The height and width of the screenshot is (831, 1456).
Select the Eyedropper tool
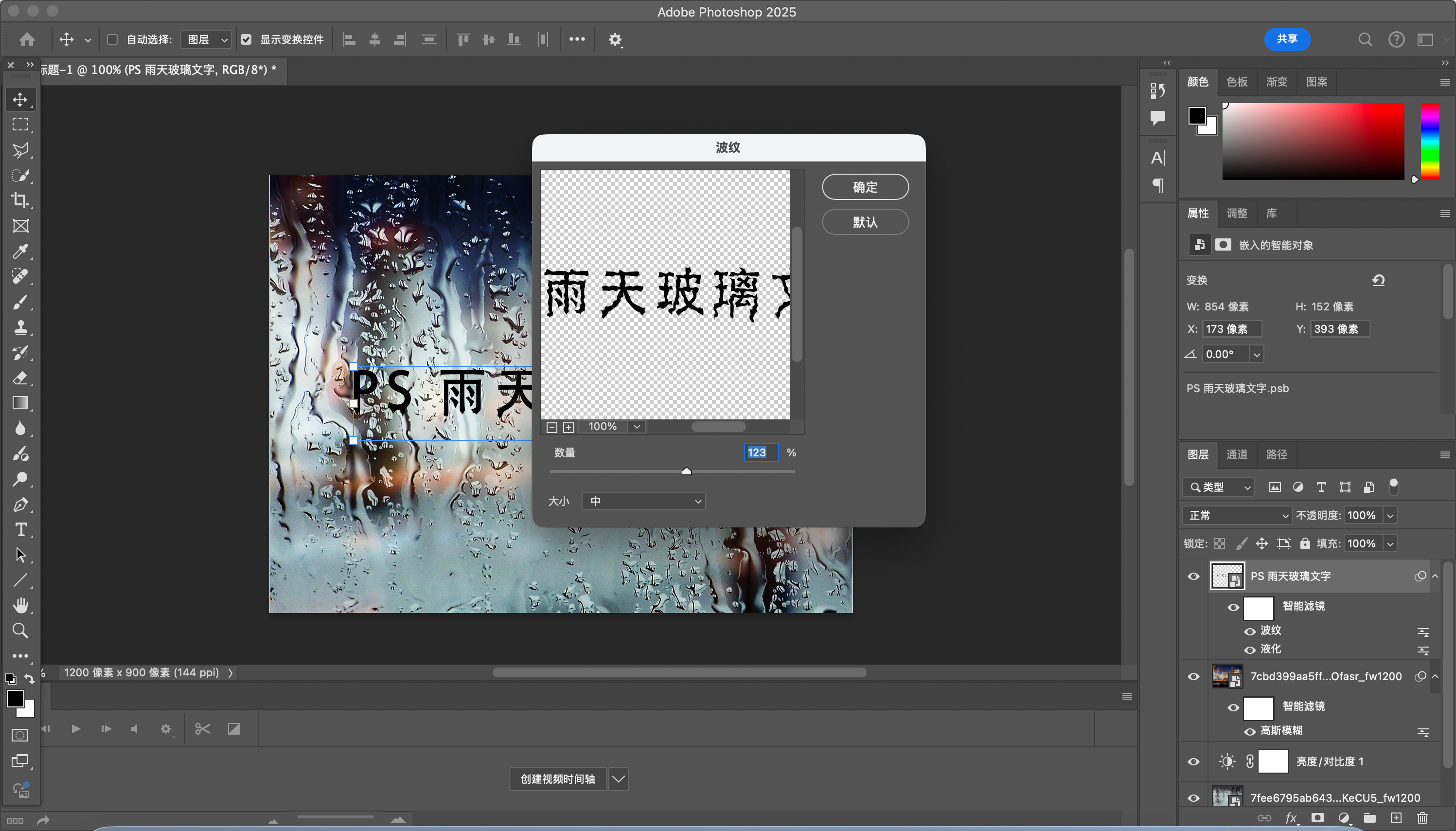(20, 251)
